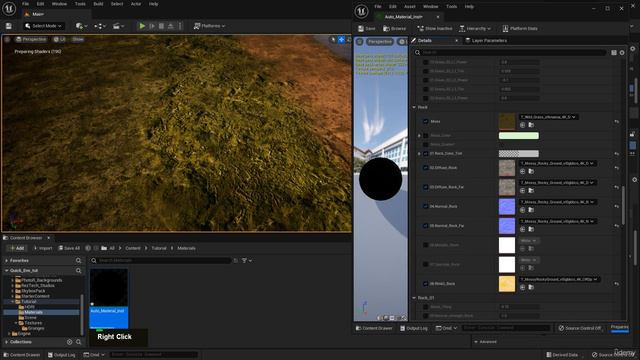Toggle Details property matrix grid icon

(613, 53)
